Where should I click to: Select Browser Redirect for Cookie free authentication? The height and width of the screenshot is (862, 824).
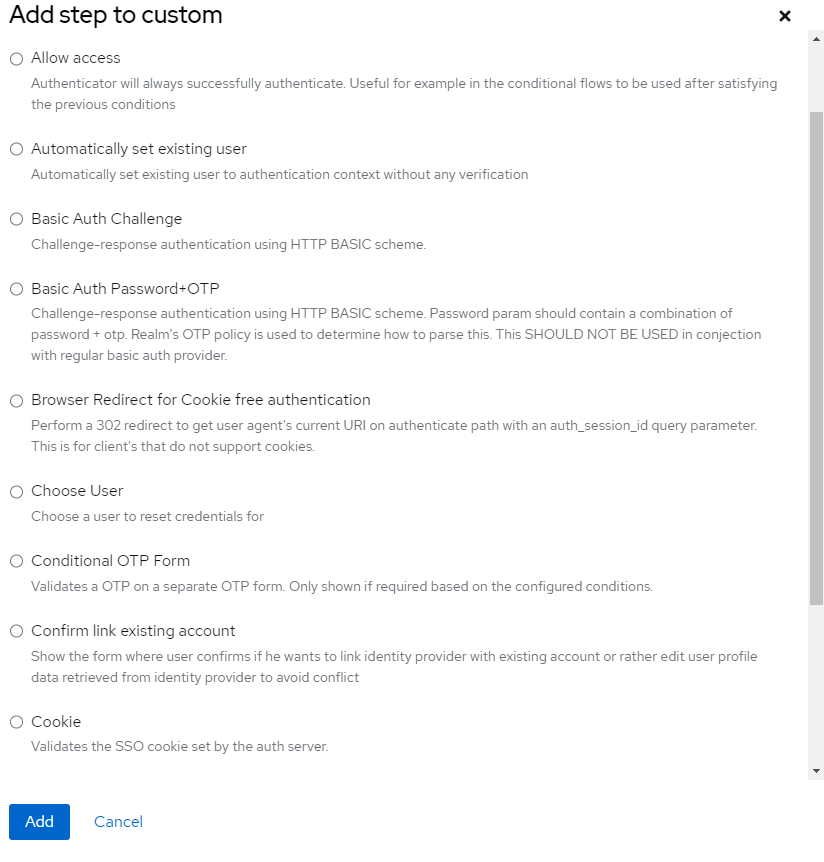pos(16,400)
